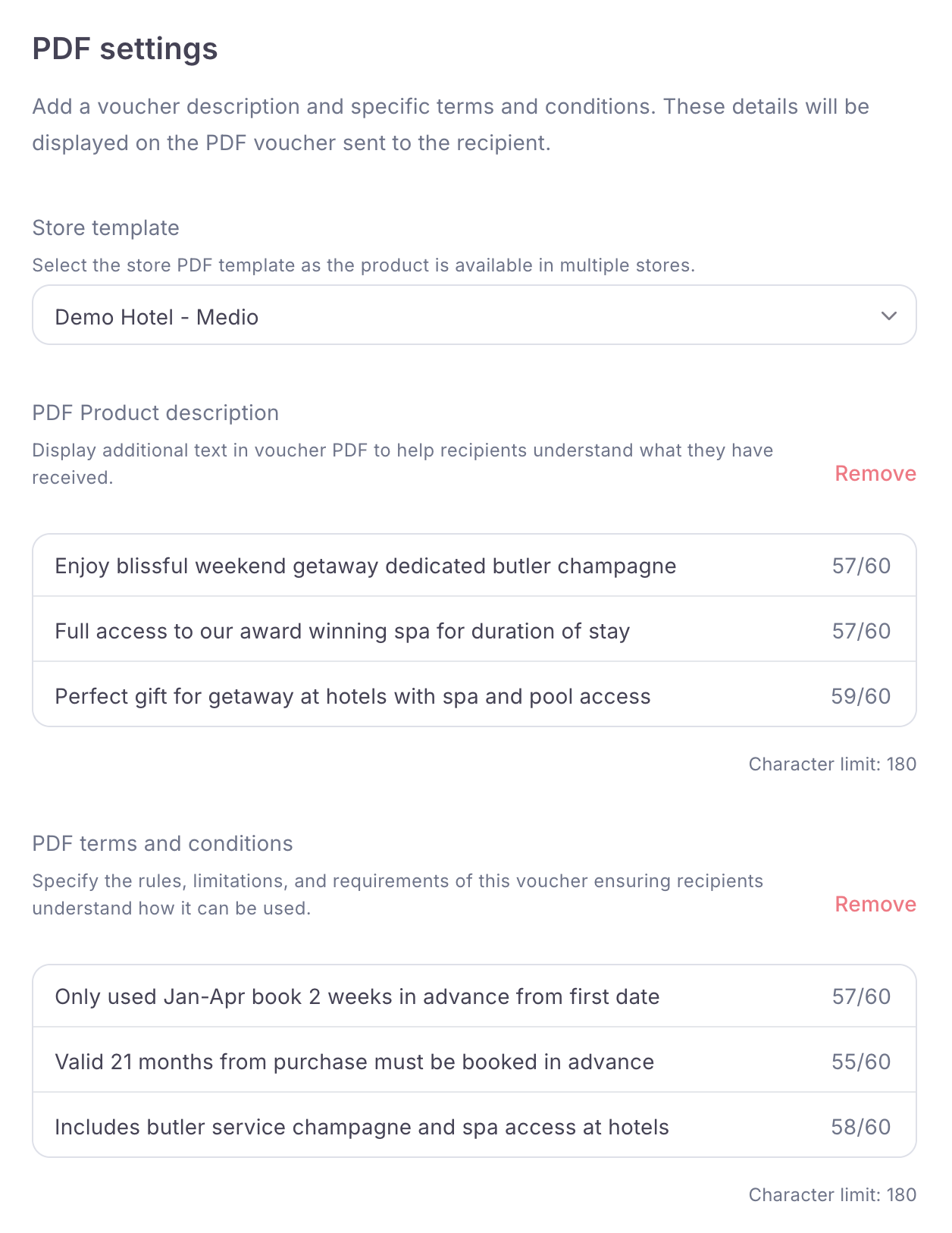Edit the Enjoy blissful weekend getaway line
The height and width of the screenshot is (1233, 952).
[x=474, y=566]
